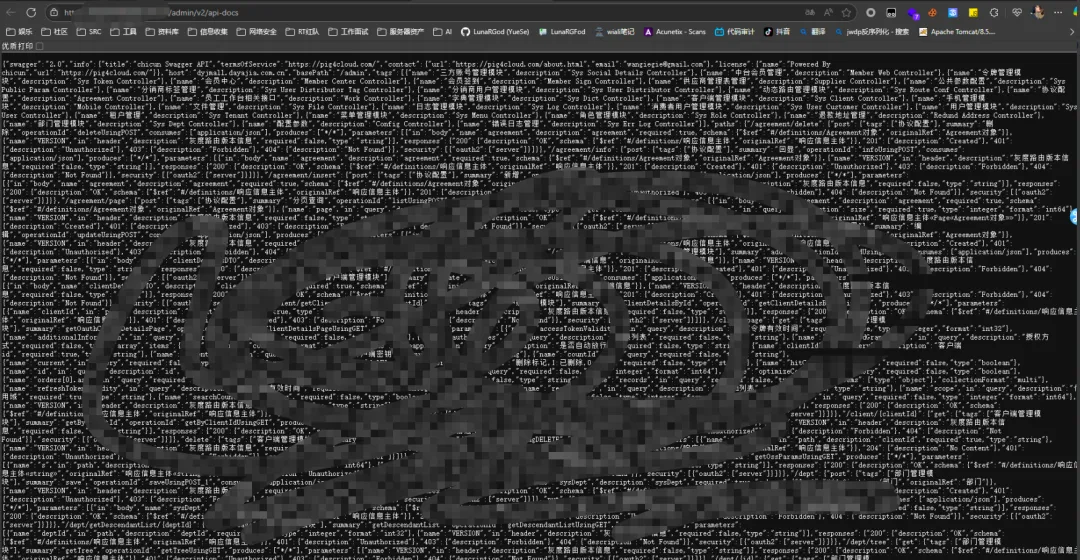Screen dimensions: 1080x560
Task: Open the user profile avatar
Action: tap(1038, 12)
